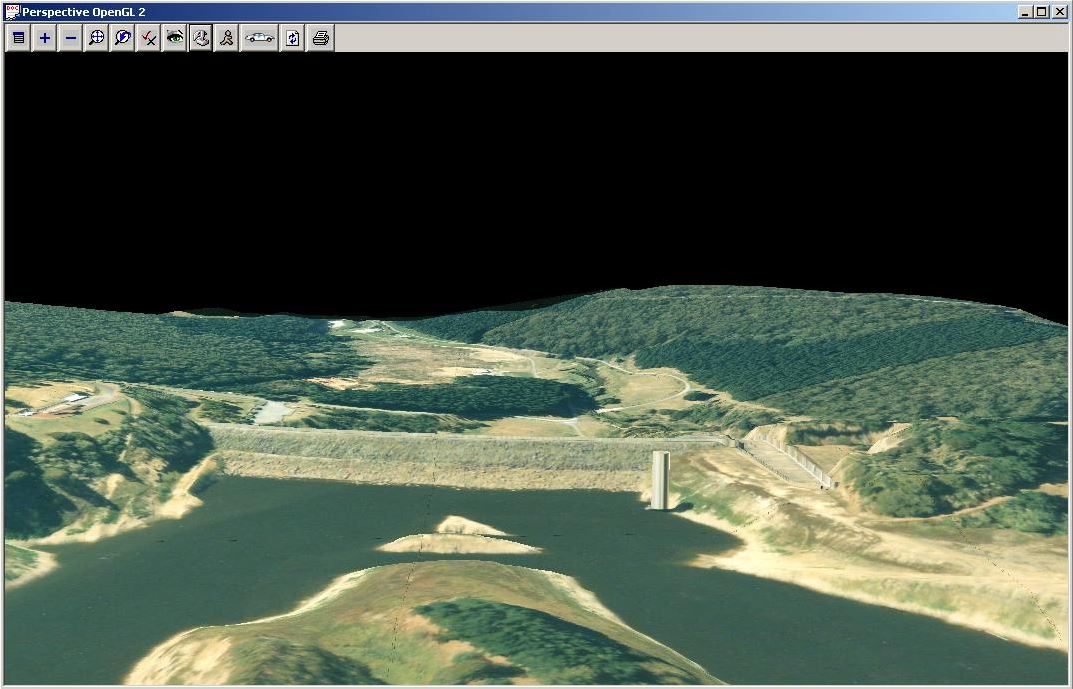Close the Perspective OpenGL 2 window

(1059, 12)
